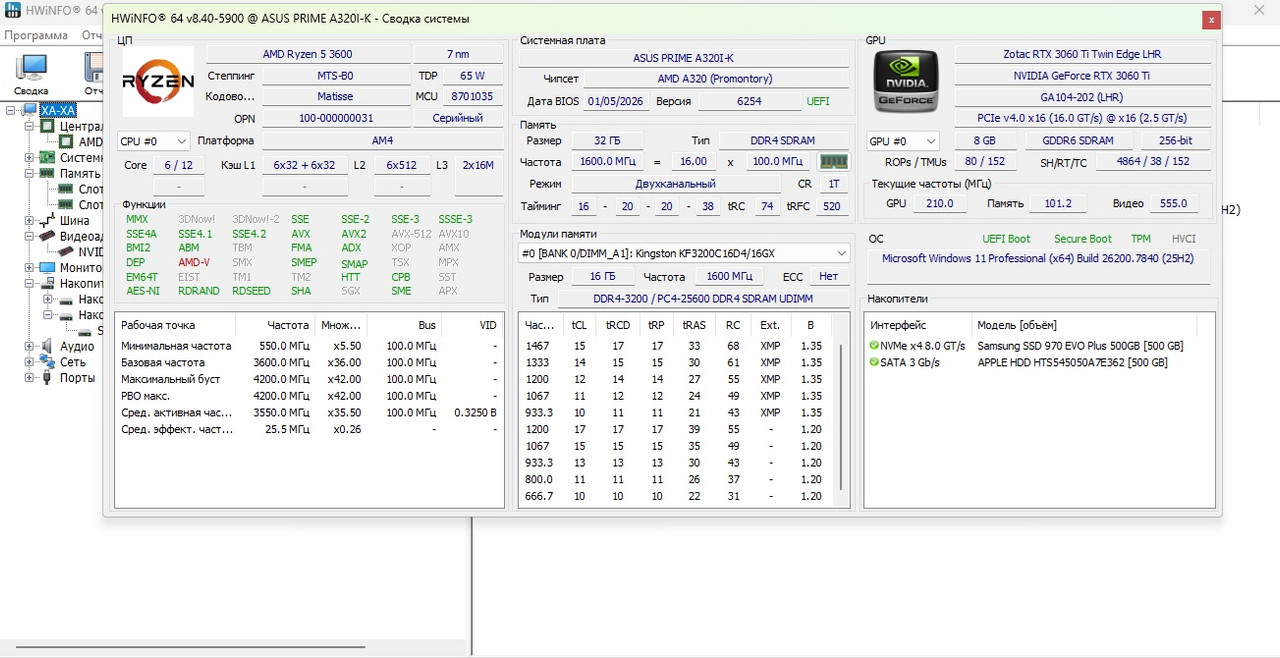Collapse the Память tree node
The image size is (1280, 658).
click(x=29, y=173)
